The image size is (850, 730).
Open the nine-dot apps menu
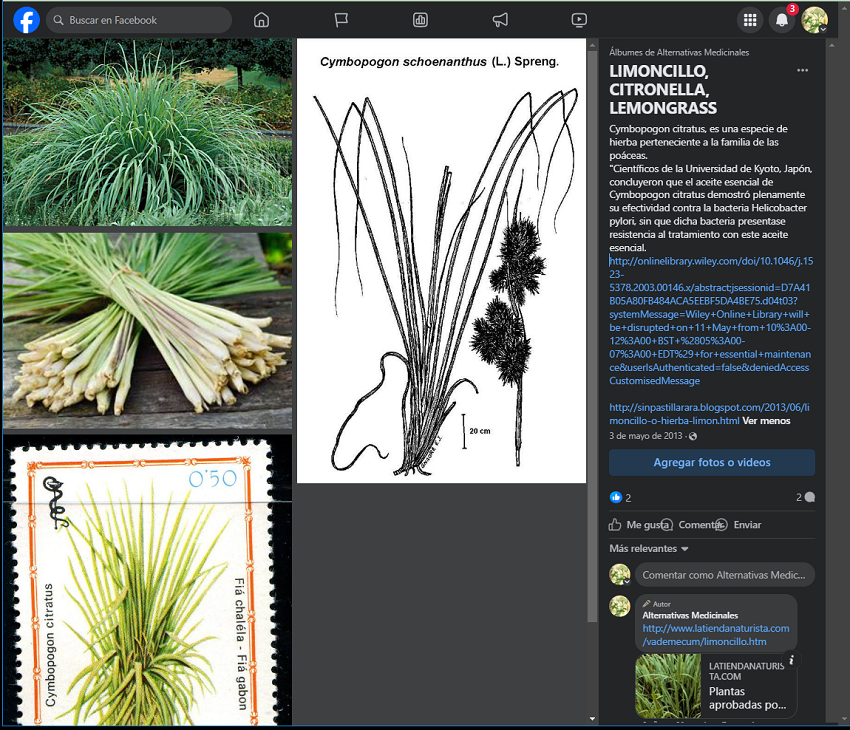(x=749, y=20)
